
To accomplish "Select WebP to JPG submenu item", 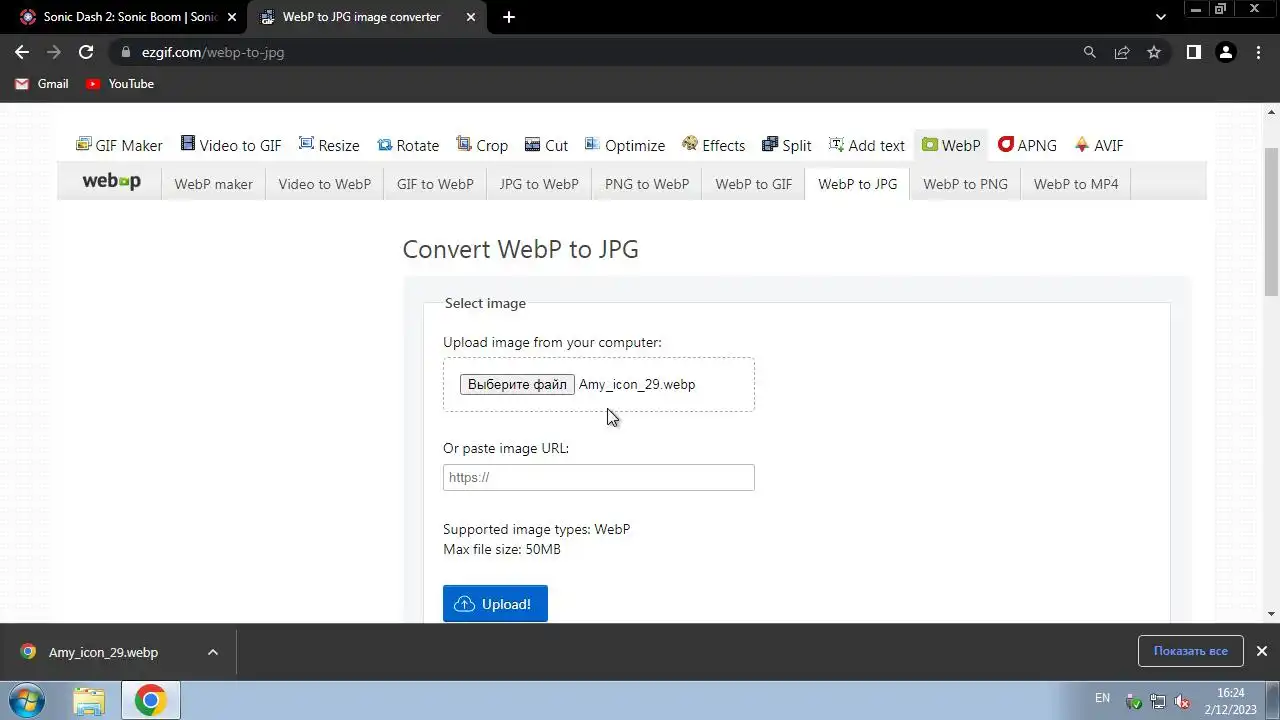I will [x=857, y=184].
